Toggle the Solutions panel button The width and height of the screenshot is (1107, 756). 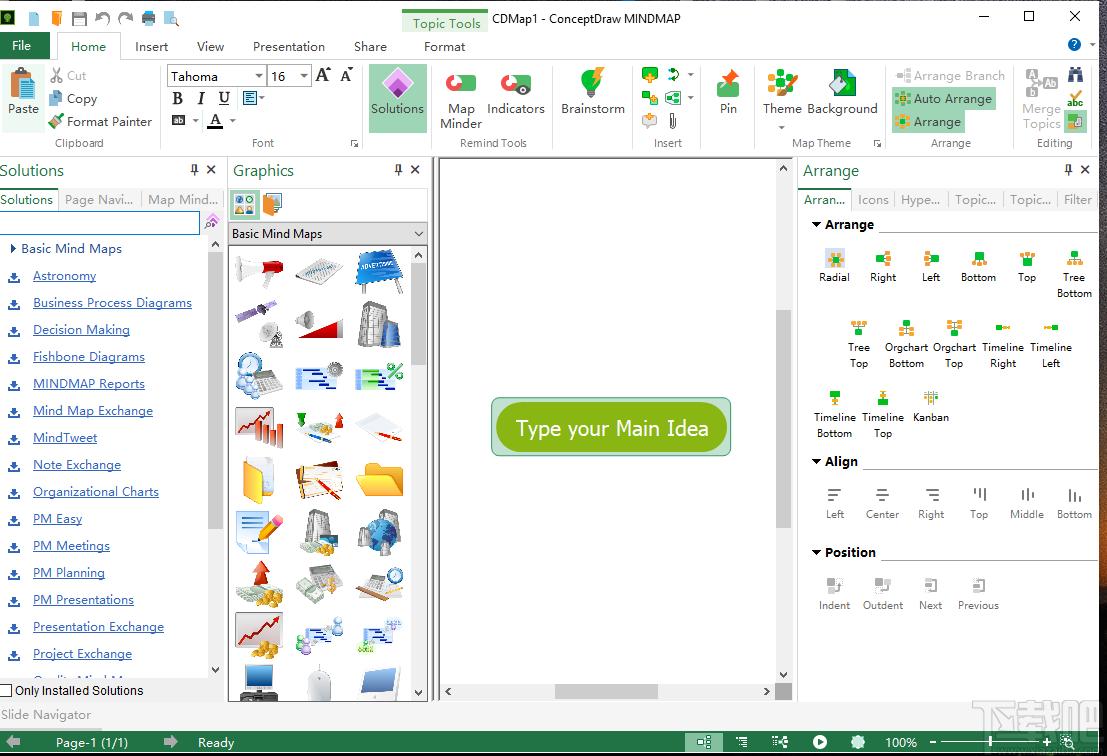pos(397,98)
